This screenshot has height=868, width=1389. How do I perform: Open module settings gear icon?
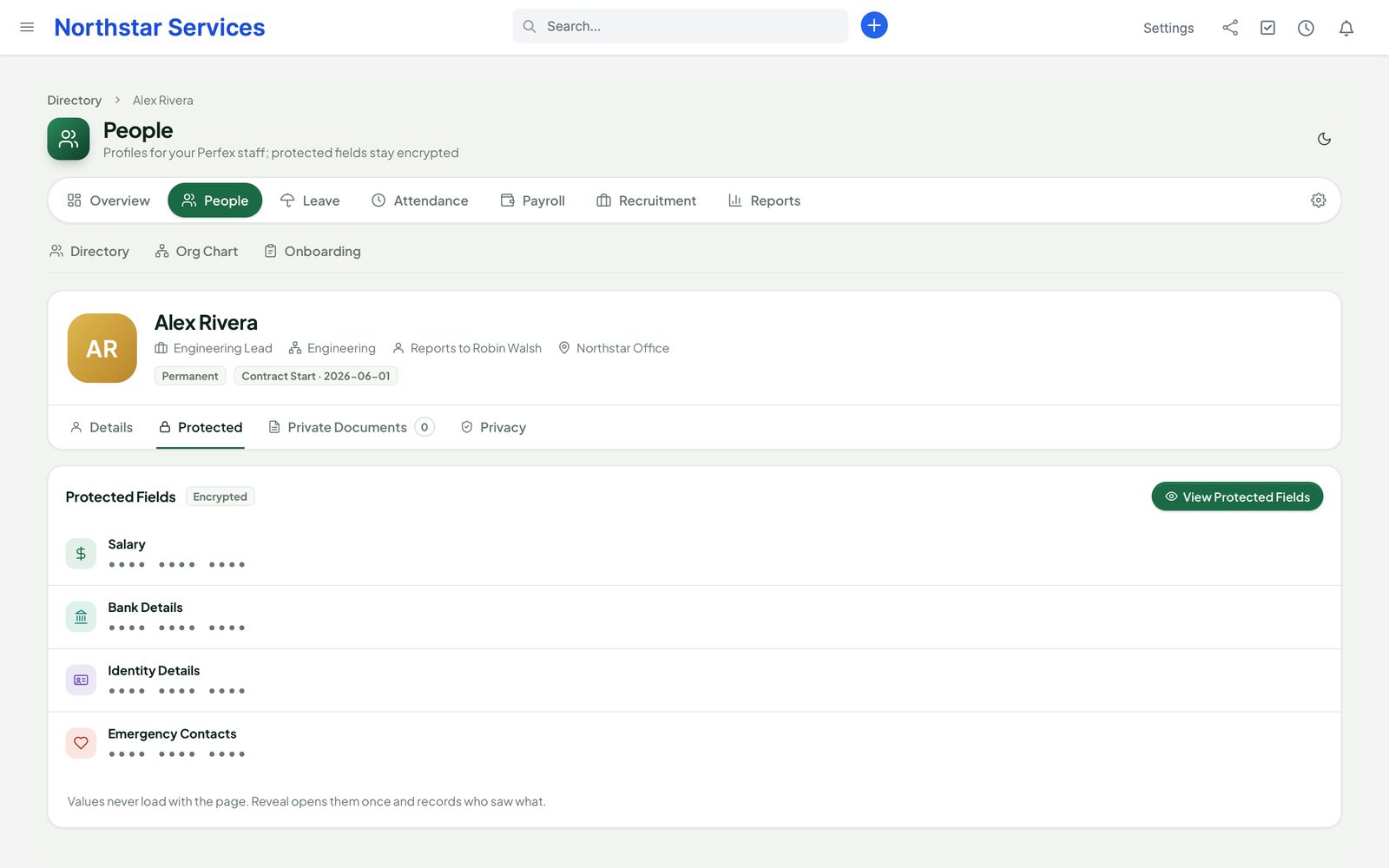pyautogui.click(x=1318, y=201)
